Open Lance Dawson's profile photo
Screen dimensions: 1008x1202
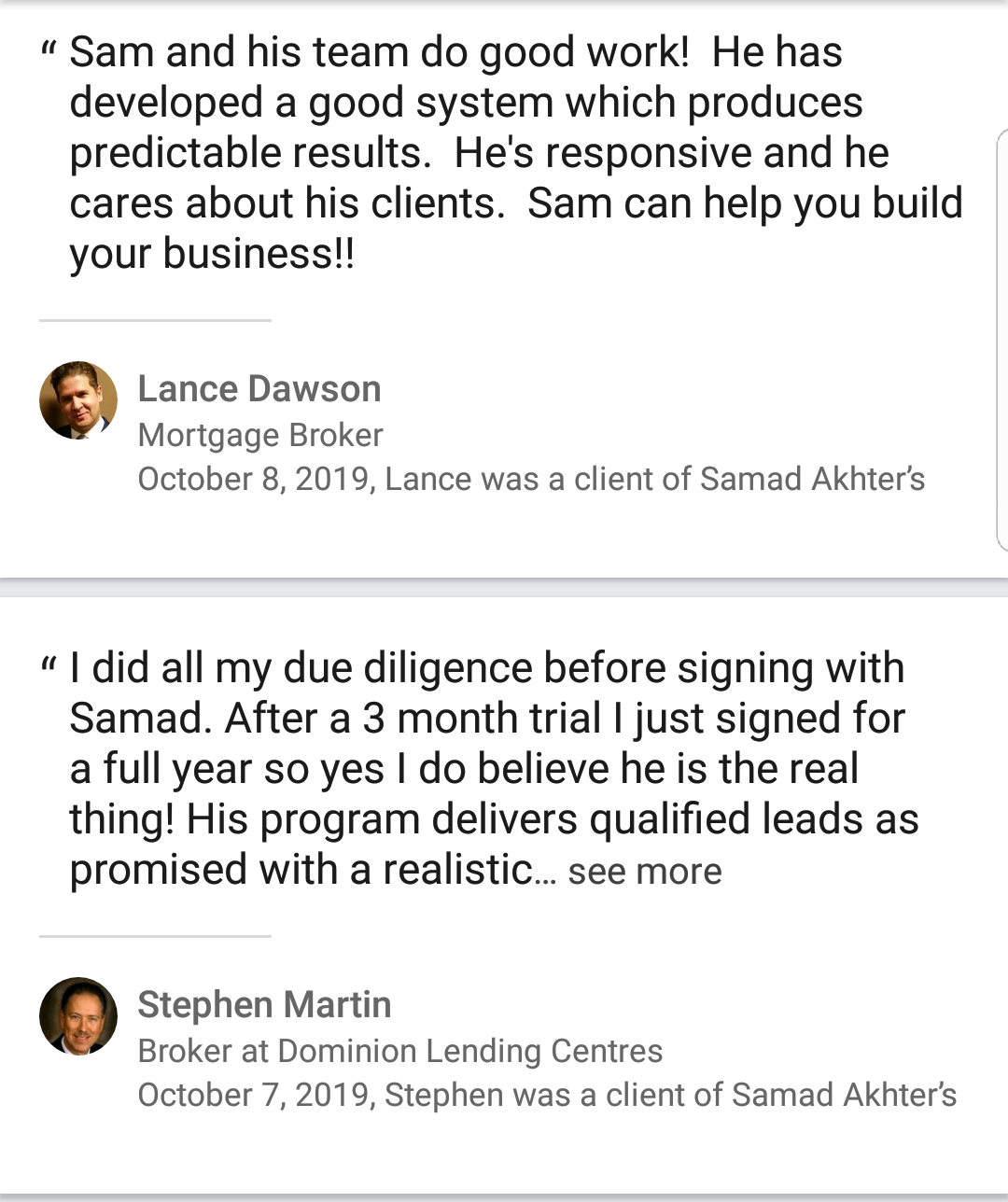point(78,400)
